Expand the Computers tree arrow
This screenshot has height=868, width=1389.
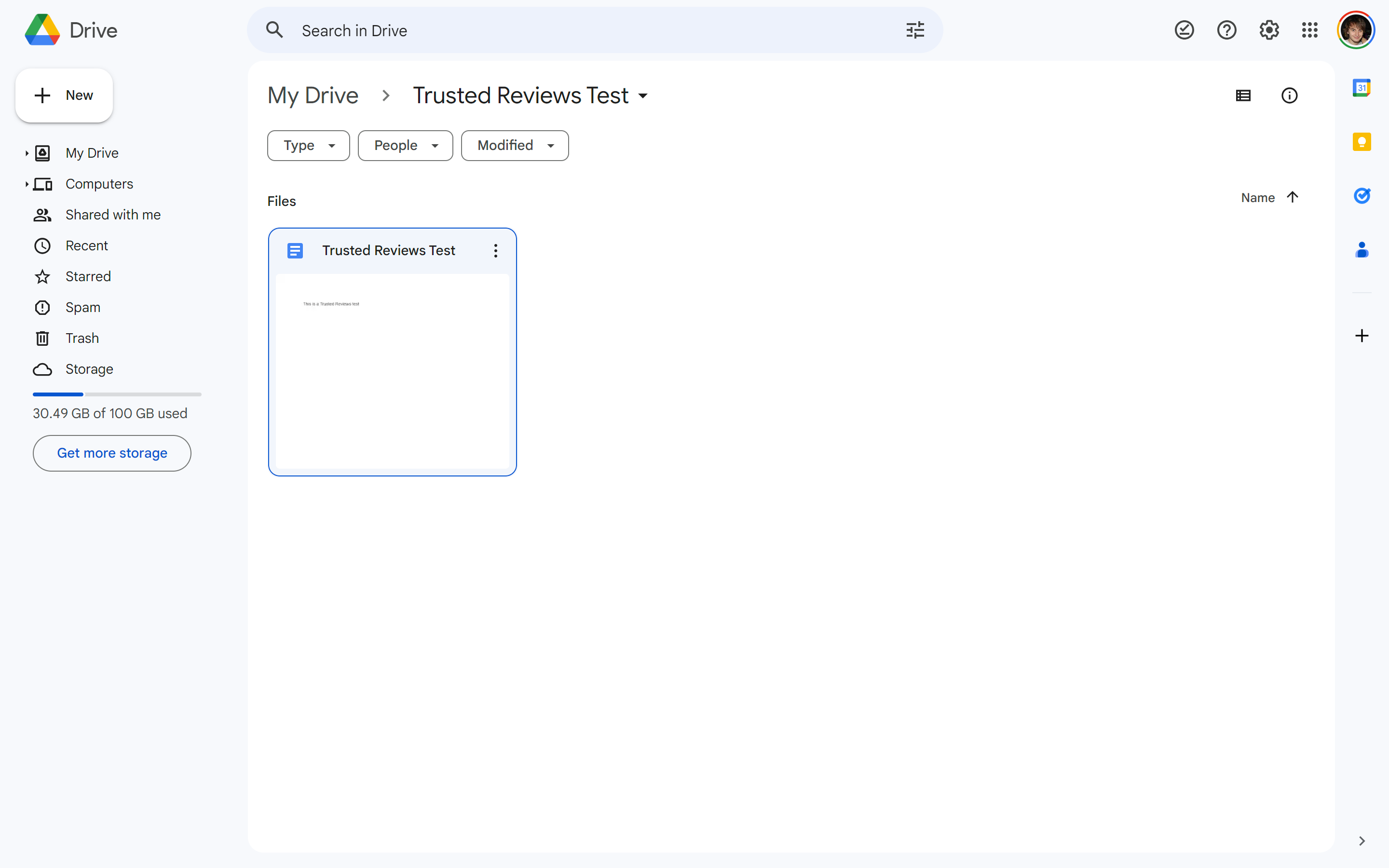click(27, 184)
